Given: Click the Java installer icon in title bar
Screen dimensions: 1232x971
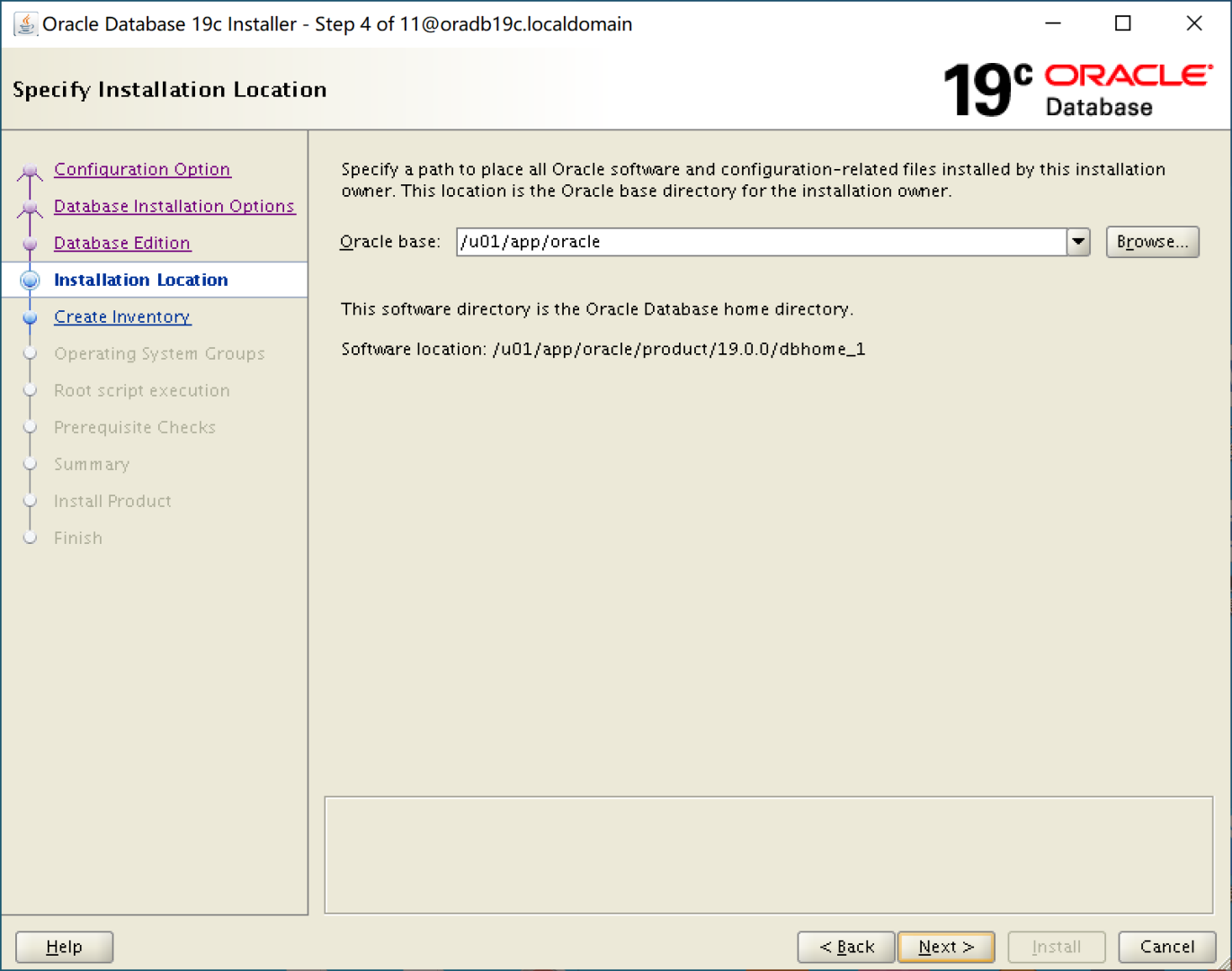Looking at the screenshot, I should coord(25,24).
